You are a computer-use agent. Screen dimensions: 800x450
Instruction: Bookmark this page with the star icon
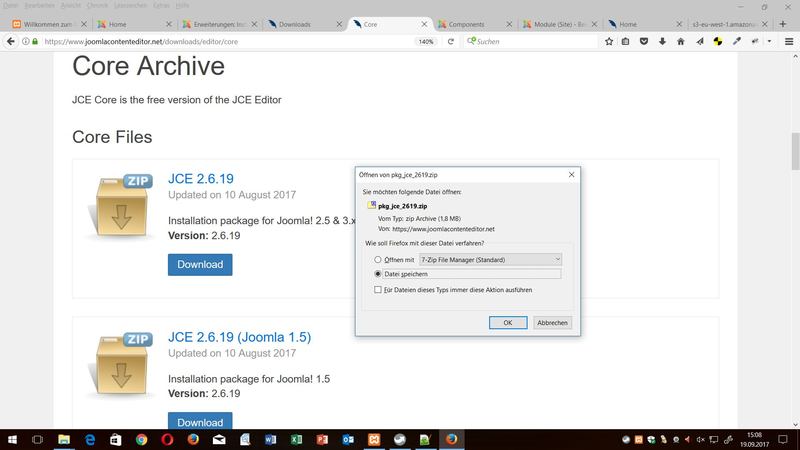(x=609, y=41)
